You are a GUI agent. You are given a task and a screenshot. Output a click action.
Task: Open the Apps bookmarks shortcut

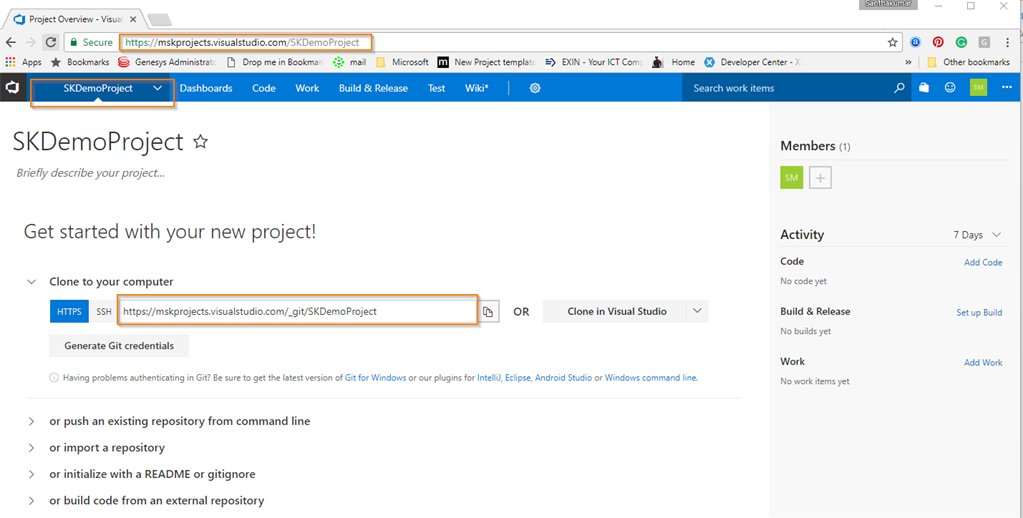(x=23, y=62)
